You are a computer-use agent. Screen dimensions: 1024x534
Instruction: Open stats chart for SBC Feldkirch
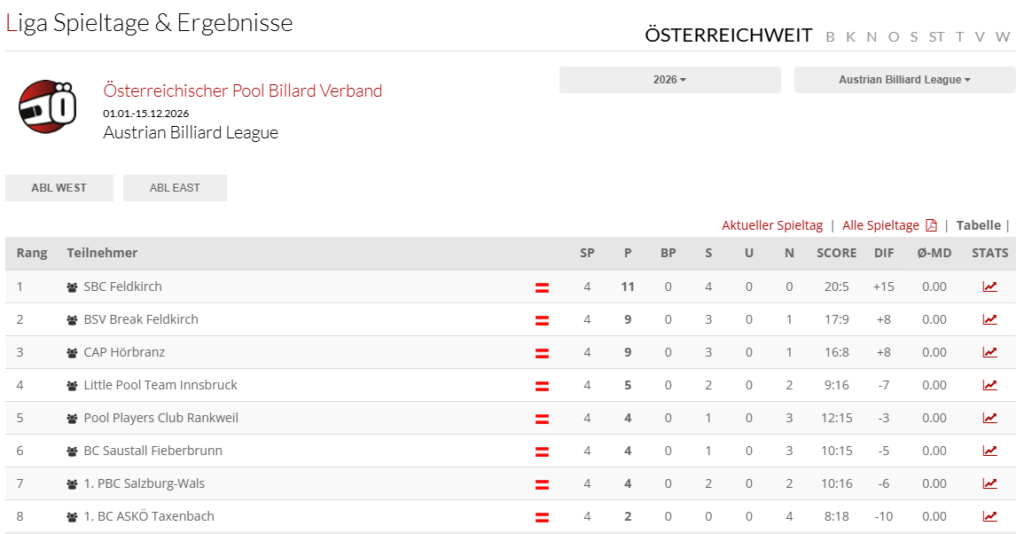pyautogui.click(x=989, y=287)
